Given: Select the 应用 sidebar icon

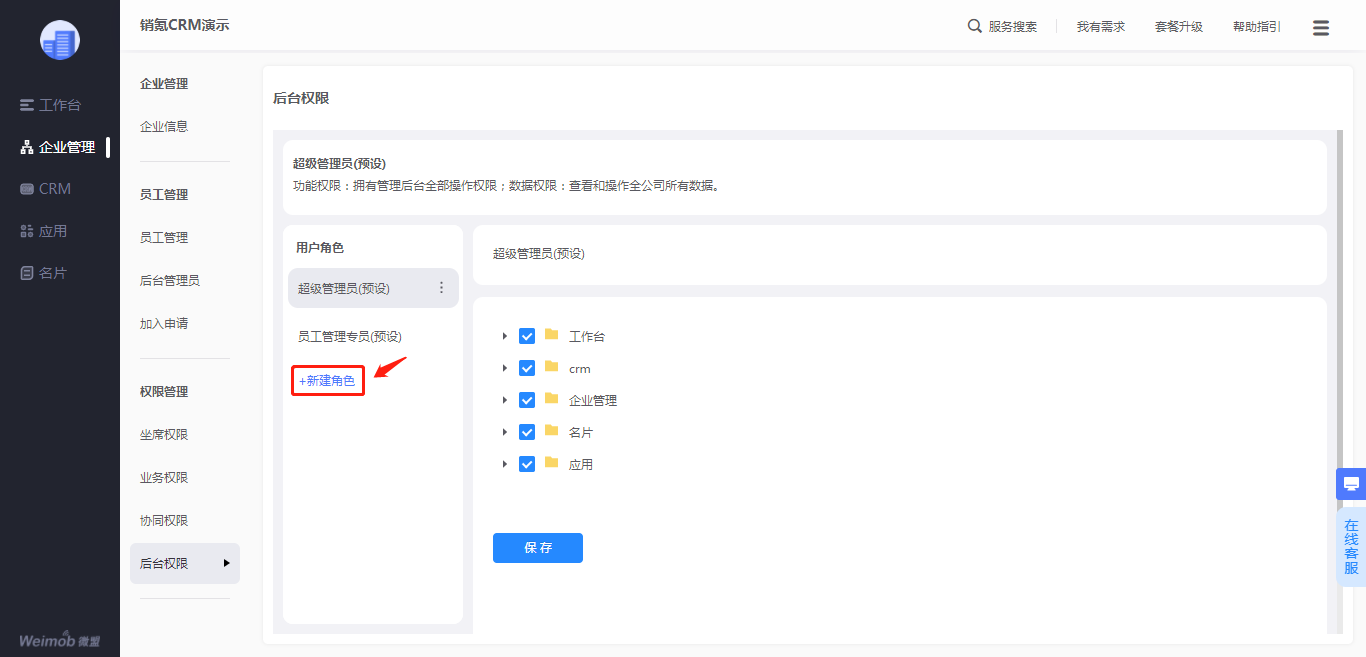Looking at the screenshot, I should [x=27, y=231].
